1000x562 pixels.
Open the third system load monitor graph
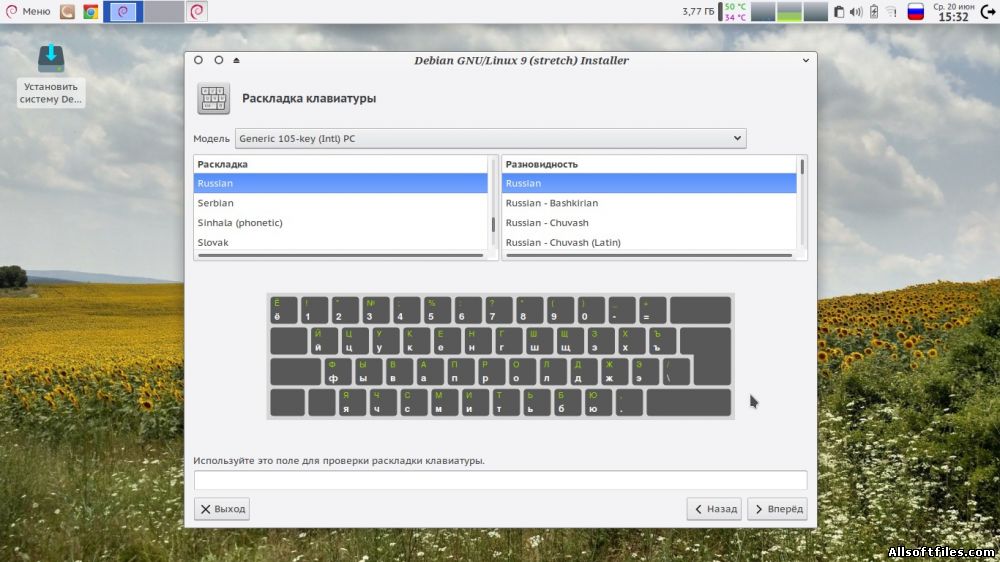pyautogui.click(x=815, y=11)
